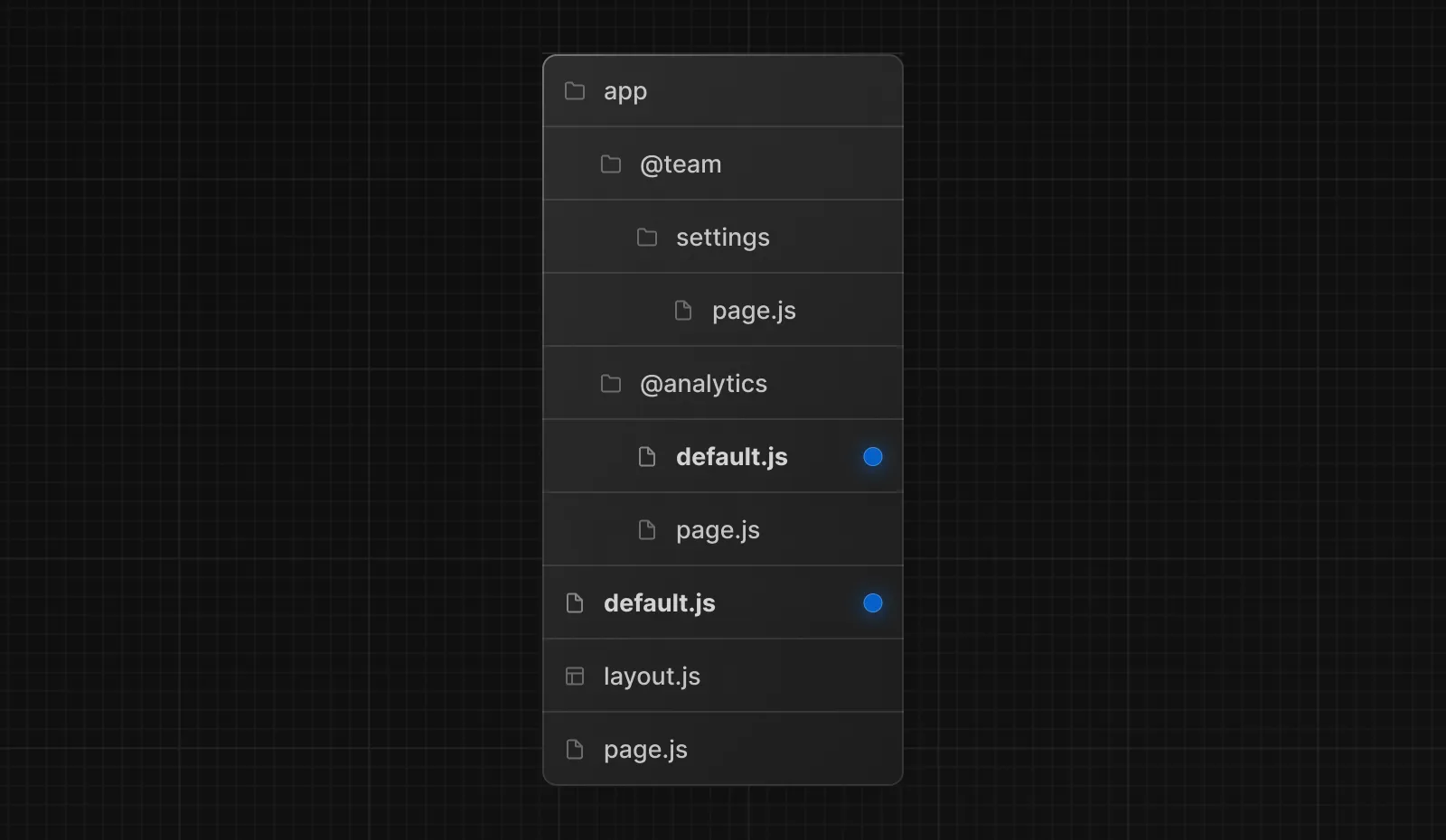Click blue dot on @analytics default.js row
The height and width of the screenshot is (840, 1446).
pyautogui.click(x=872, y=457)
